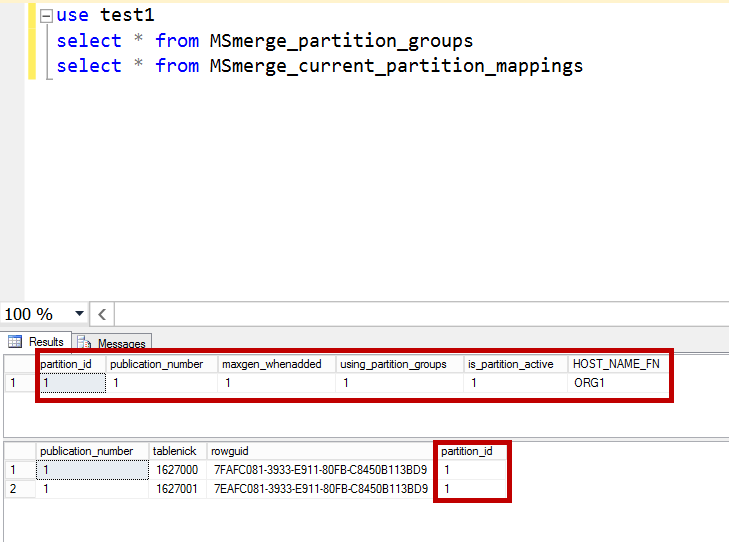Click MSmerge_current_partition_mappings in the query editor
The image size is (729, 542).
coord(395,66)
